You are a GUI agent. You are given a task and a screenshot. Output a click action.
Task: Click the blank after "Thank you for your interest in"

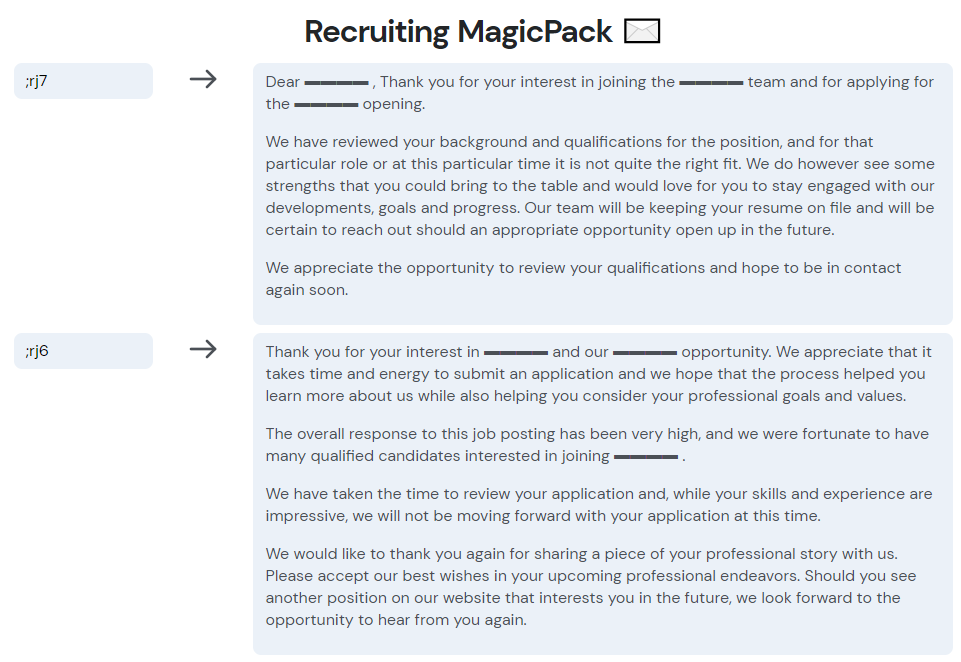pos(515,353)
